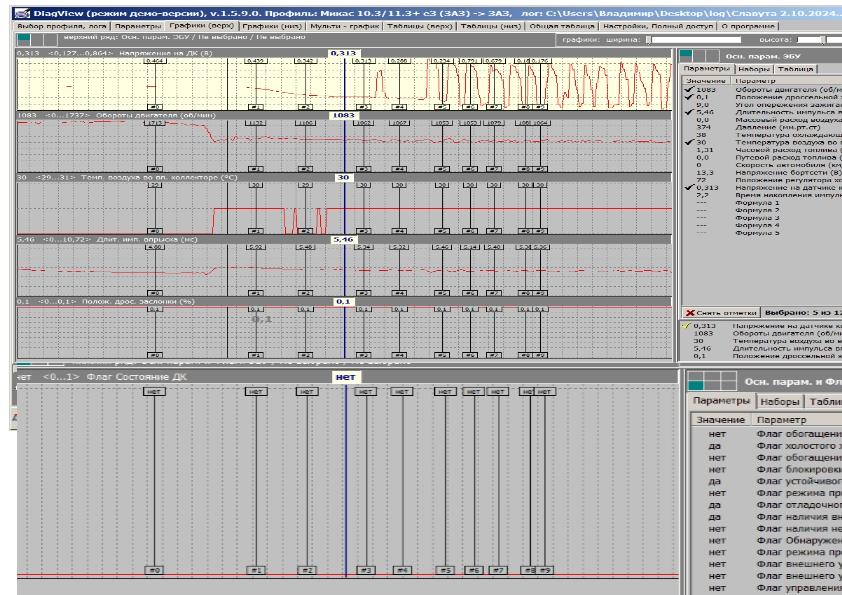This screenshot has height=595, width=842.
Task: Click the 'Длит. имп. впрыска (мс)' graph header
Action: click(x=344, y=240)
